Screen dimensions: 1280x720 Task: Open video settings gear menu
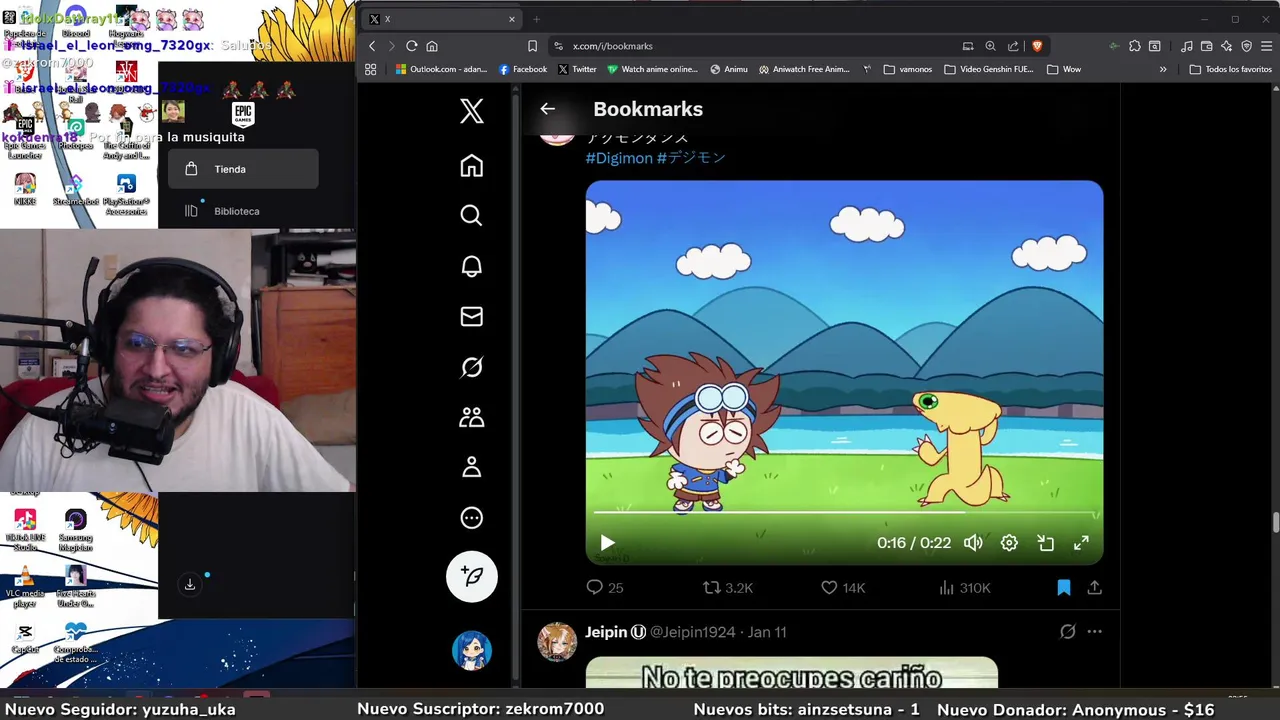coord(1009,543)
